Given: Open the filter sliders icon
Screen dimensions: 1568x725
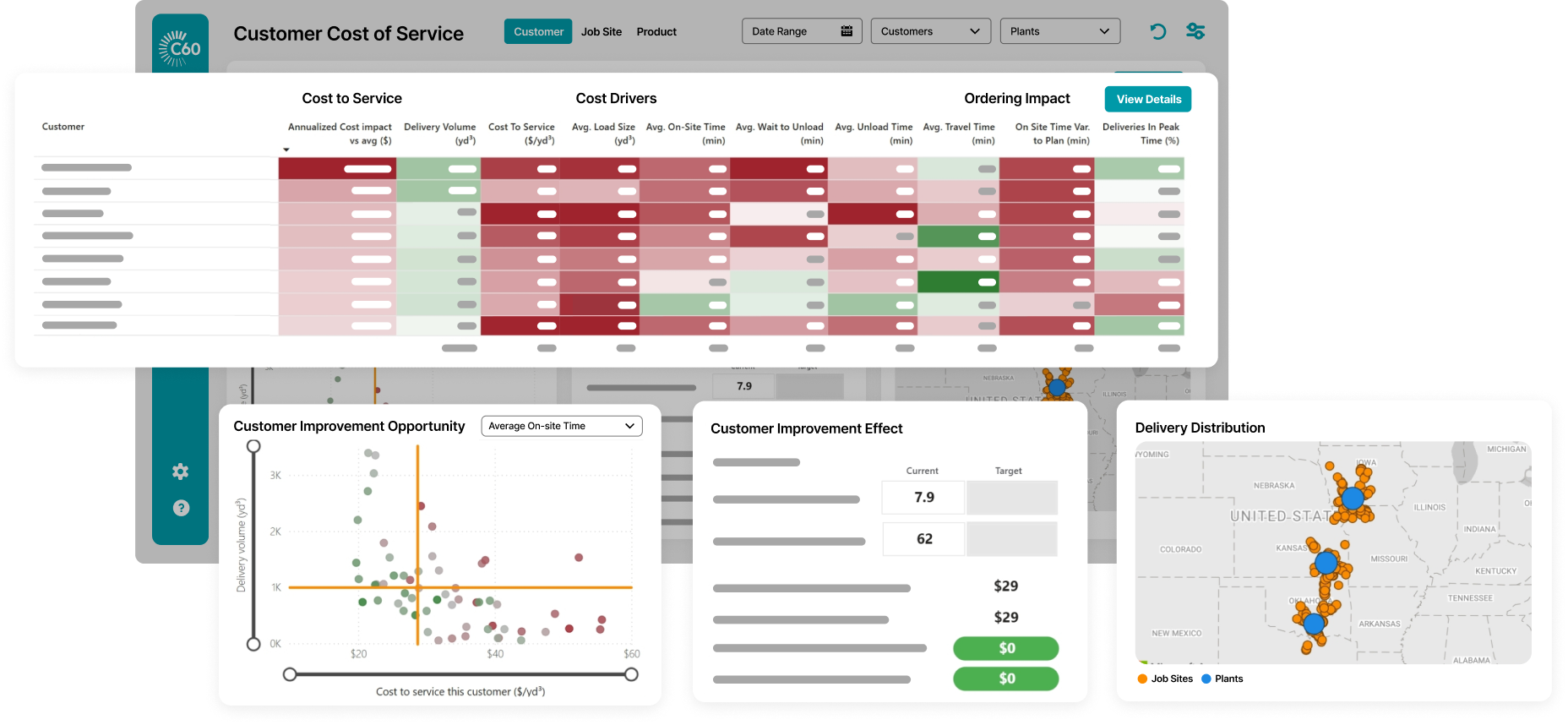Looking at the screenshot, I should 1195,31.
